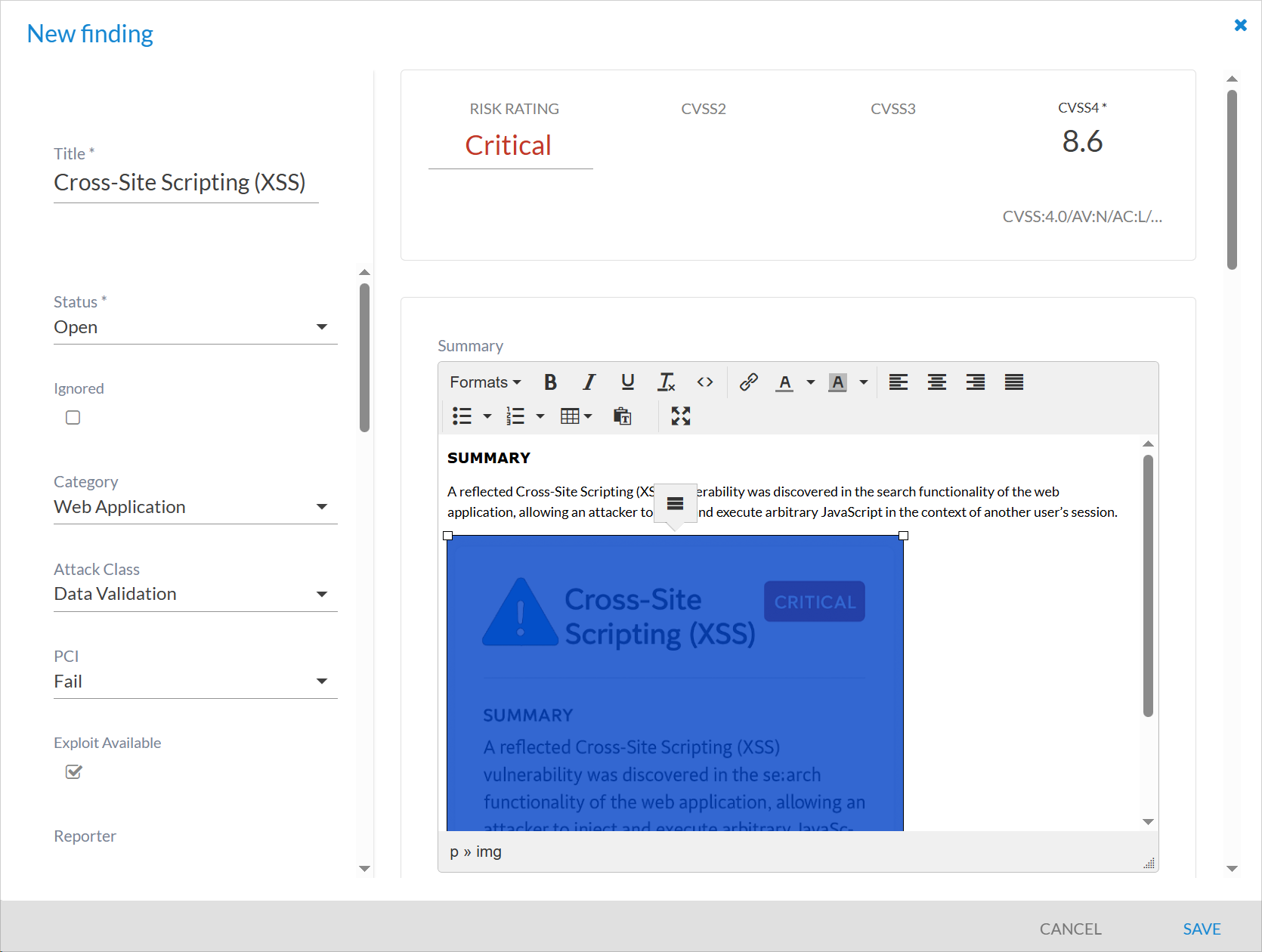1262x952 pixels.
Task: Clear formatting with the Tx icon
Action: pos(666,382)
